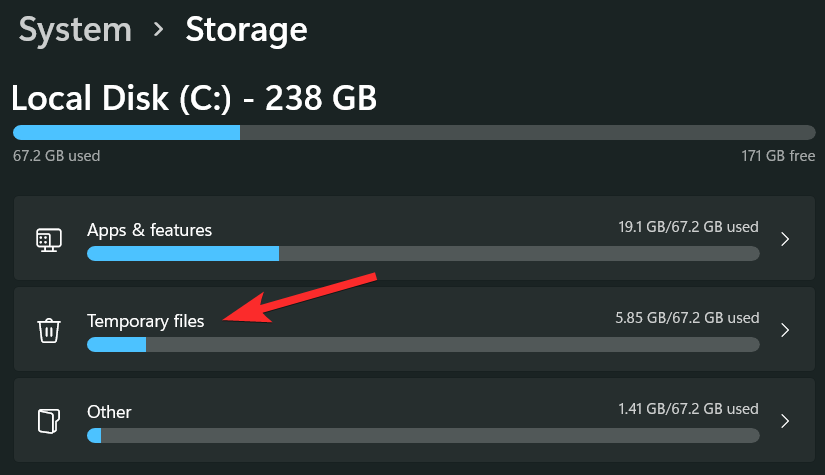825x475 pixels.
Task: Click the breadcrumb separator chevron after System
Action: (x=158, y=31)
